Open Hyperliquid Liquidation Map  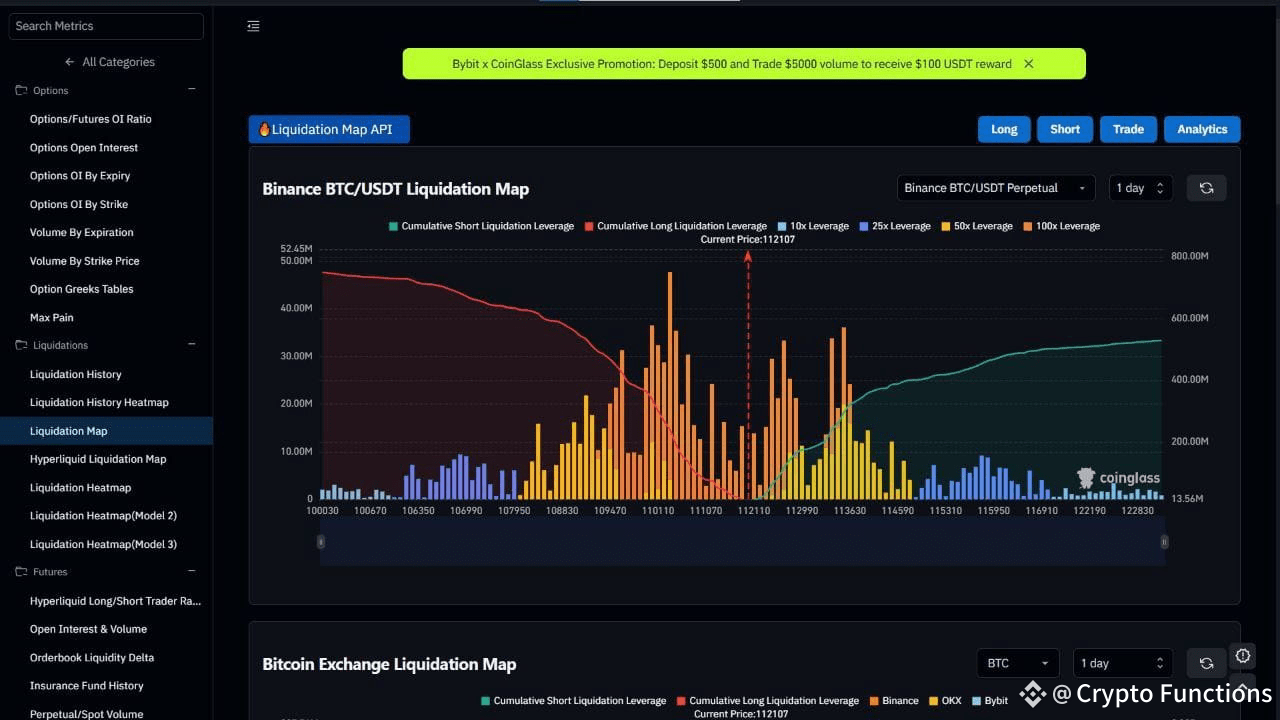(98, 459)
